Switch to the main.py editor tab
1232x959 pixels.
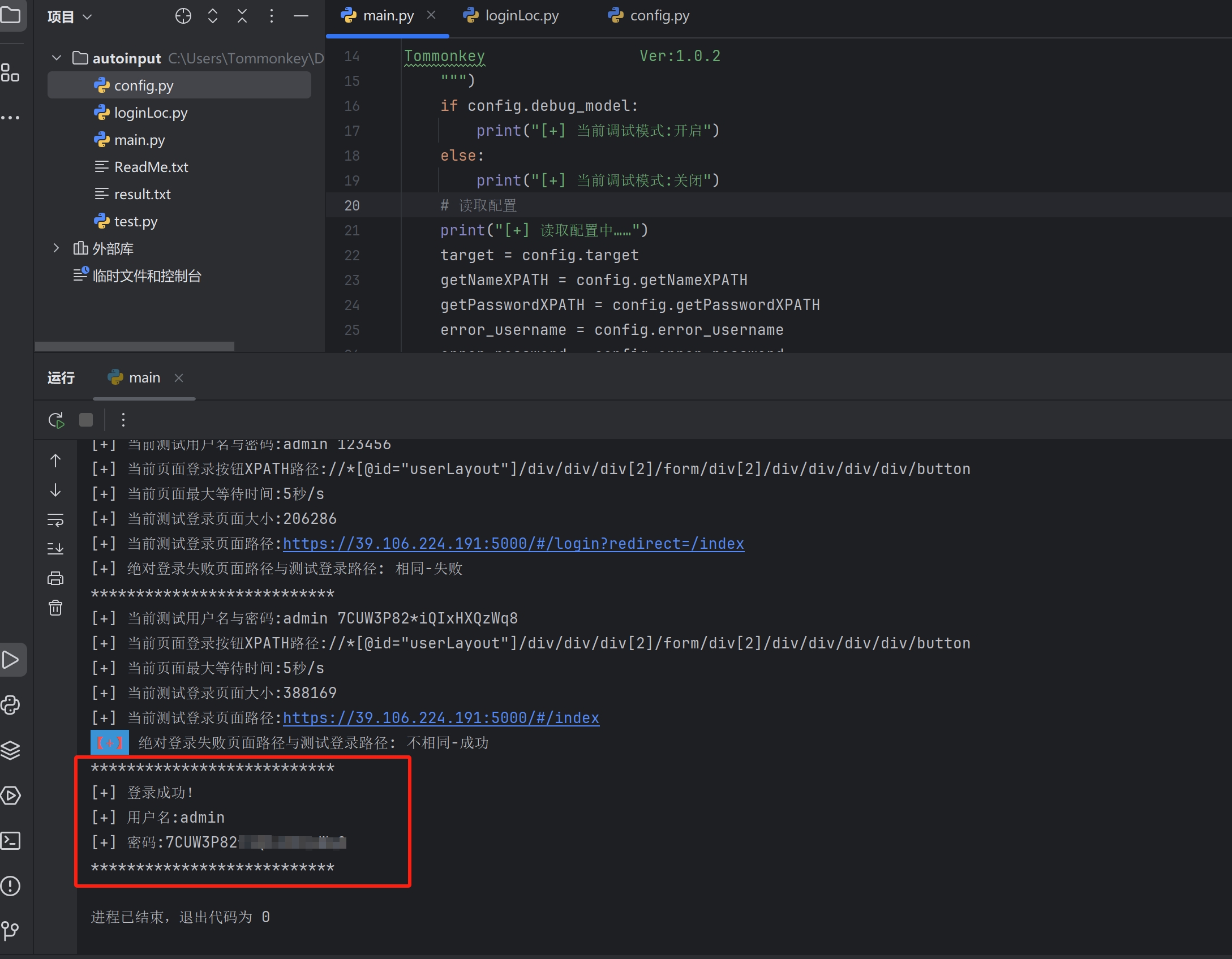pos(388,16)
